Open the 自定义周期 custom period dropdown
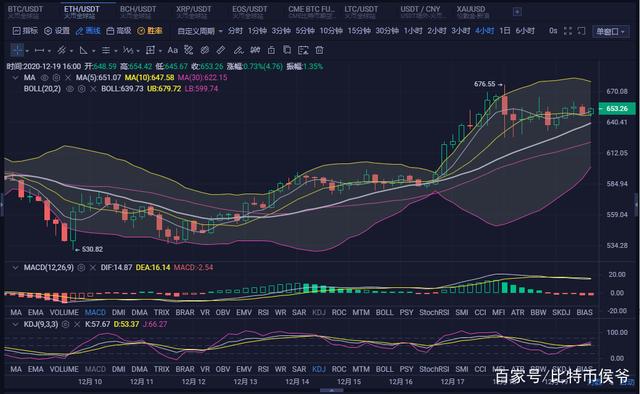The image size is (640, 394). tap(200, 31)
